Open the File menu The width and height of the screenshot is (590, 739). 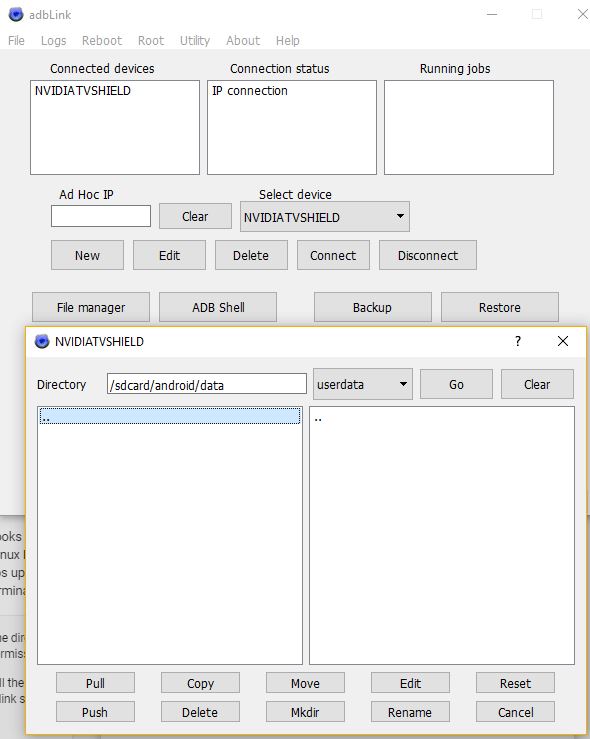coord(16,41)
